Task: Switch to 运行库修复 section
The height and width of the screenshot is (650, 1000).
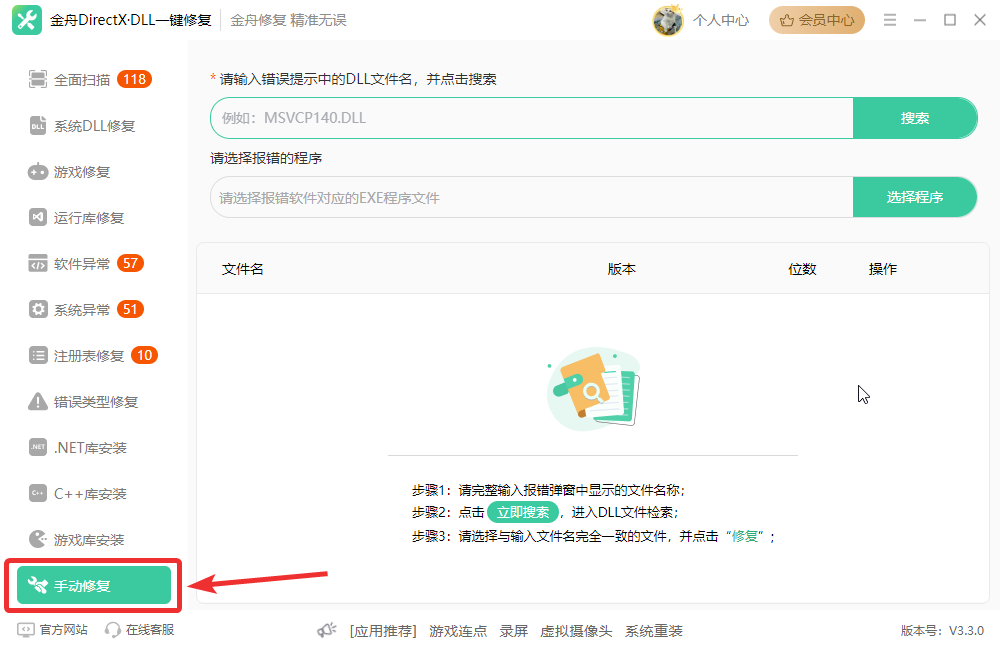Action: [x=89, y=218]
